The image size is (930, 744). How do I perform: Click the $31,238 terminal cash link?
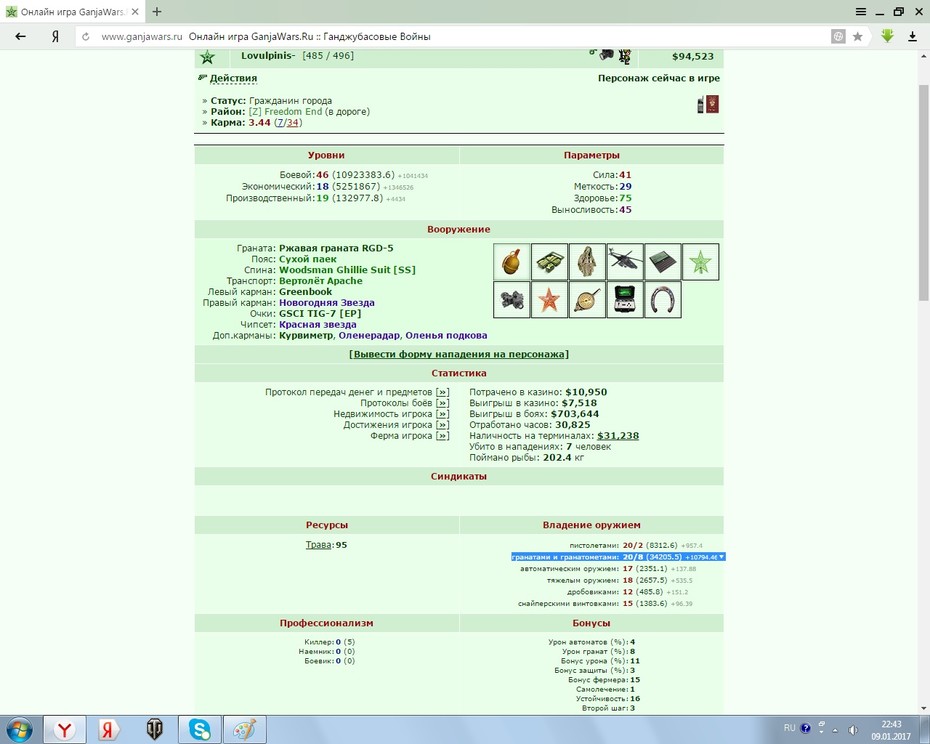tap(618, 436)
